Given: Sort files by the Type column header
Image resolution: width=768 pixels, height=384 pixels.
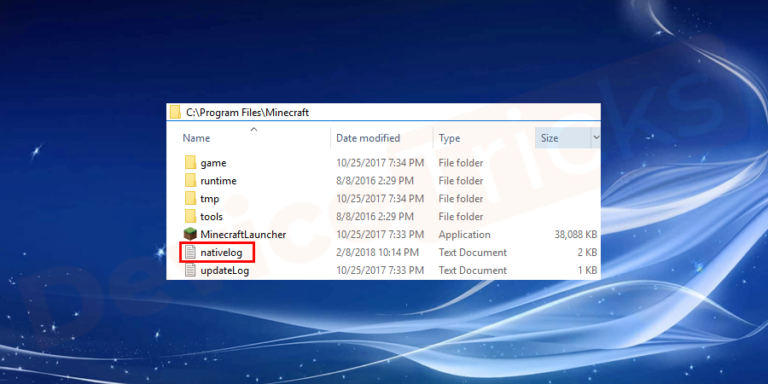Looking at the screenshot, I should (449, 139).
